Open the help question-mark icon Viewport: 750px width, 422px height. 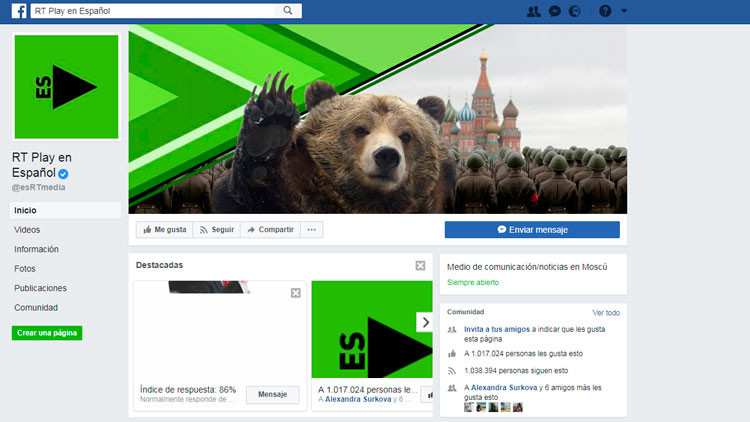[x=605, y=11]
